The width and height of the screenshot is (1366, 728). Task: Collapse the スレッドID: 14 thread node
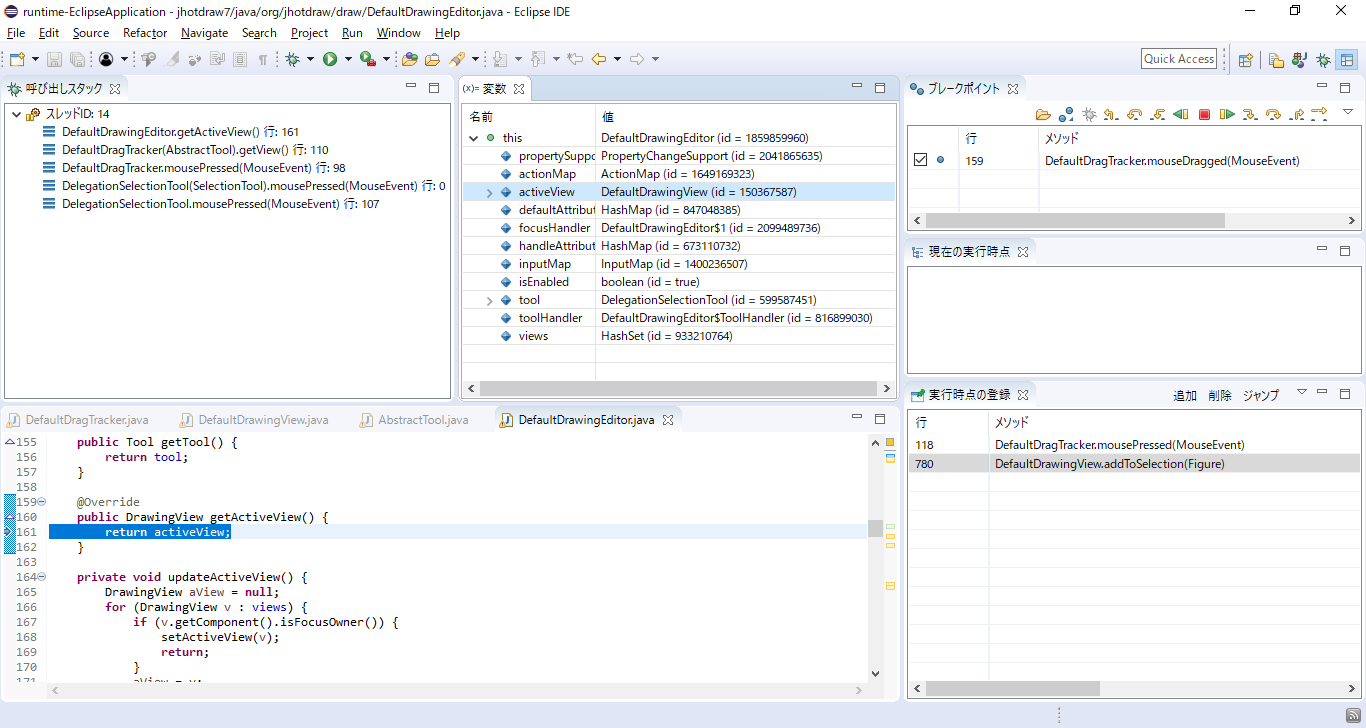[16, 114]
